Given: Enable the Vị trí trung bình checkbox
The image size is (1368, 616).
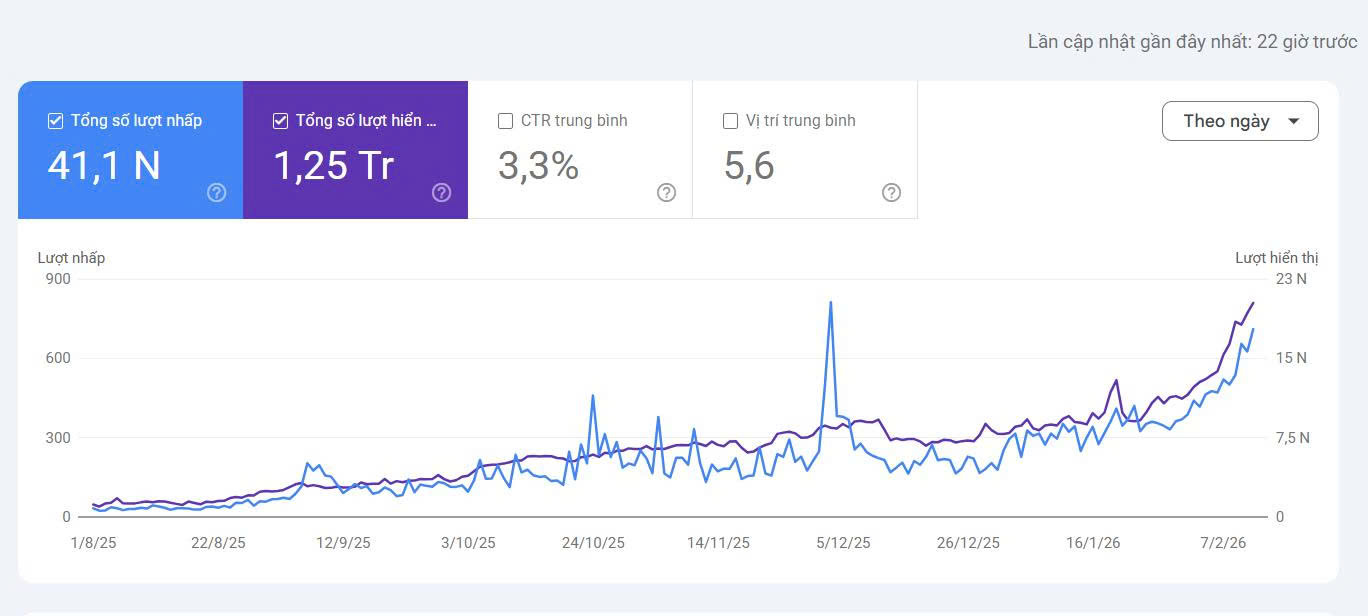Looking at the screenshot, I should point(731,121).
